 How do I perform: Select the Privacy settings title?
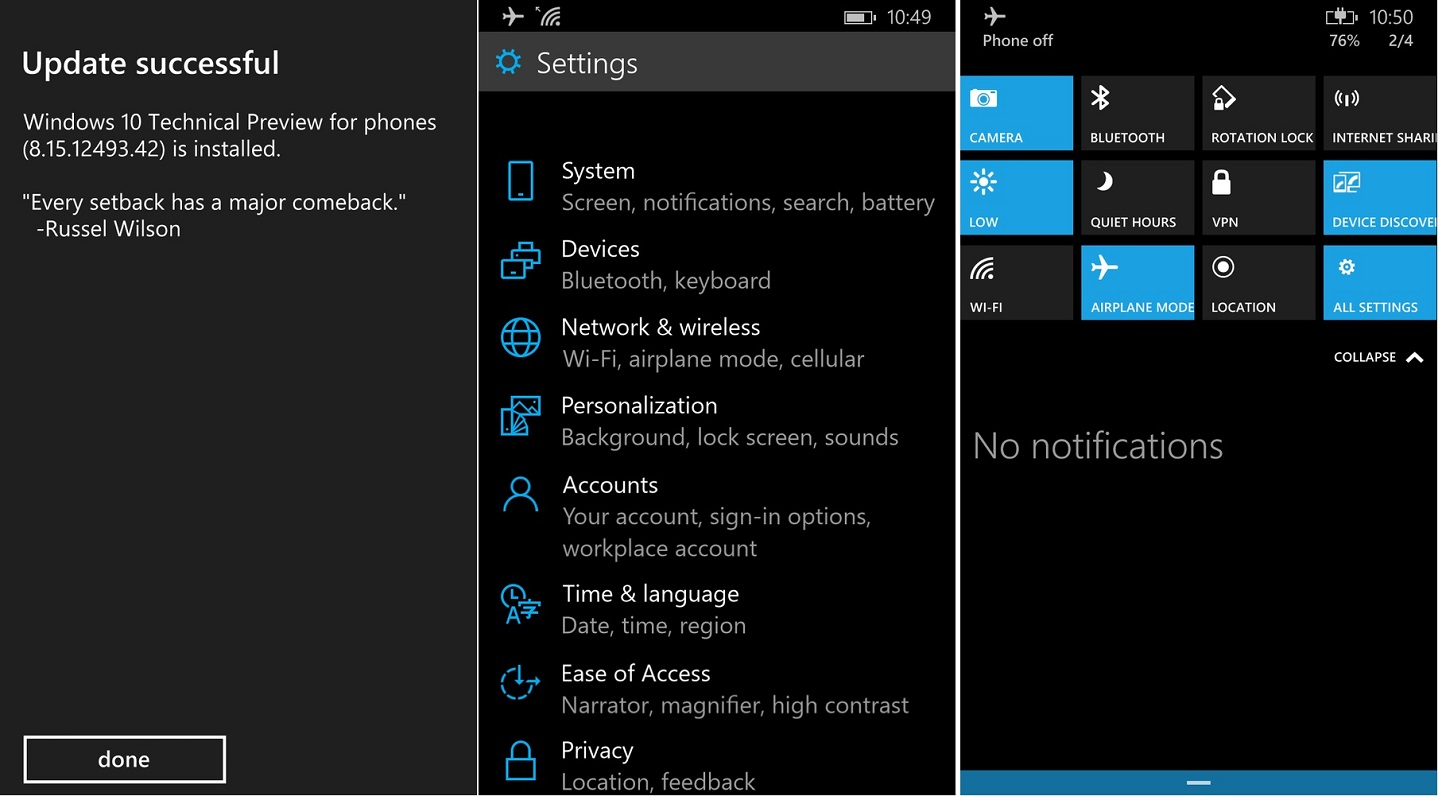pyautogui.click(x=597, y=750)
